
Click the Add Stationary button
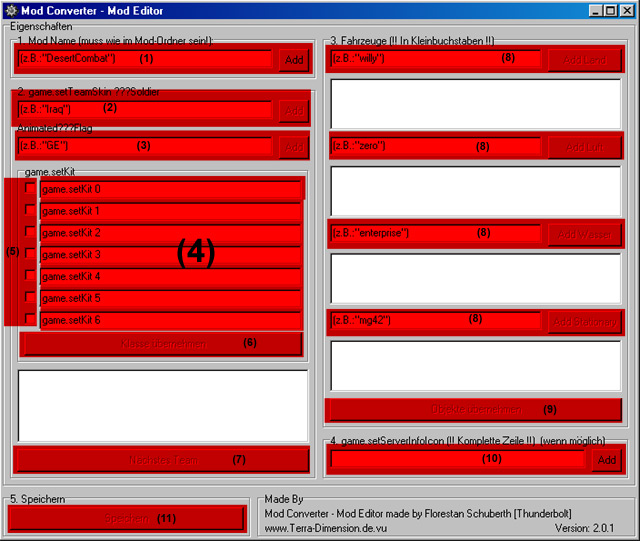[x=585, y=321]
